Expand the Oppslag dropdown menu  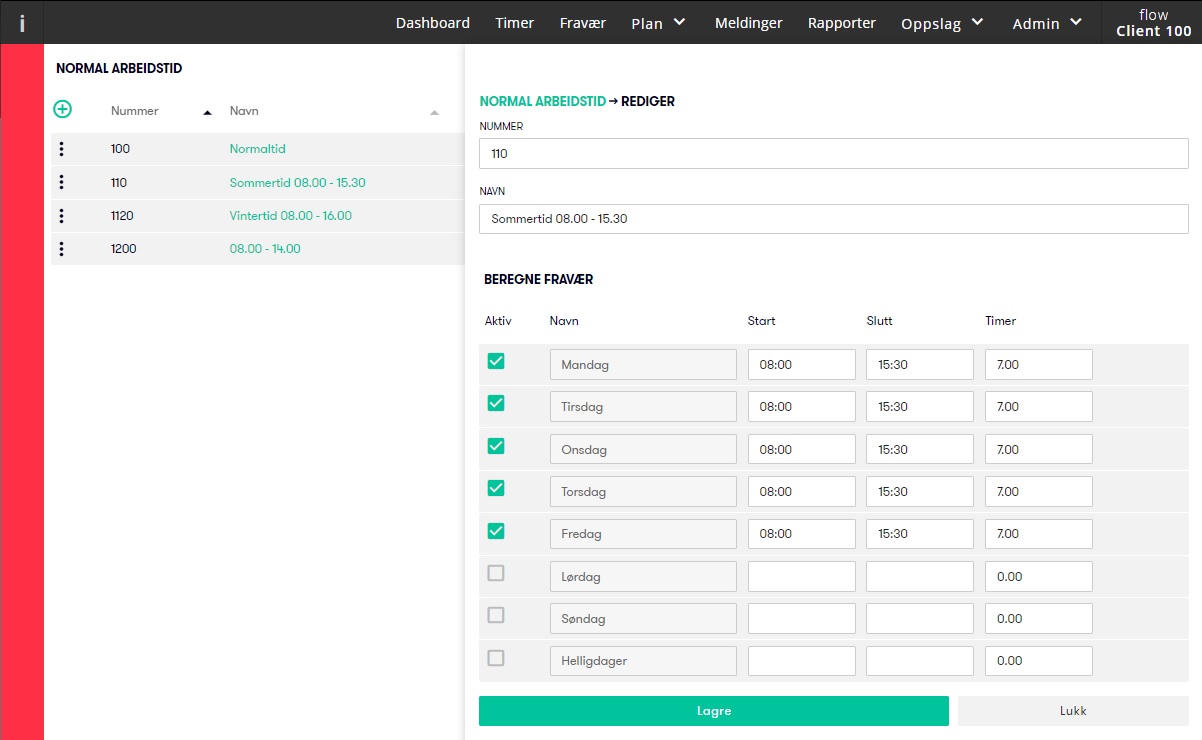click(x=943, y=22)
